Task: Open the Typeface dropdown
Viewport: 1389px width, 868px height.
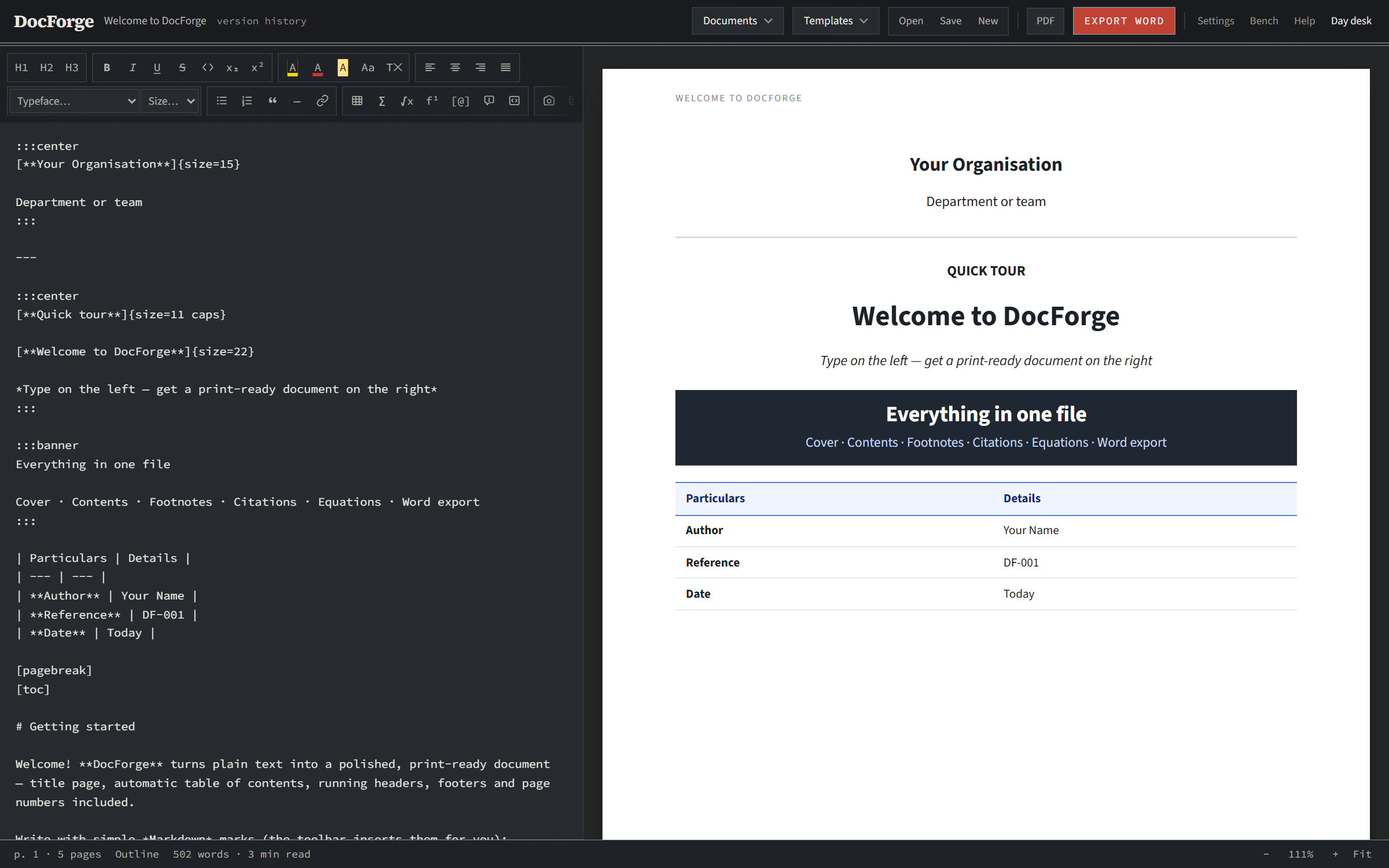Action: (x=75, y=101)
